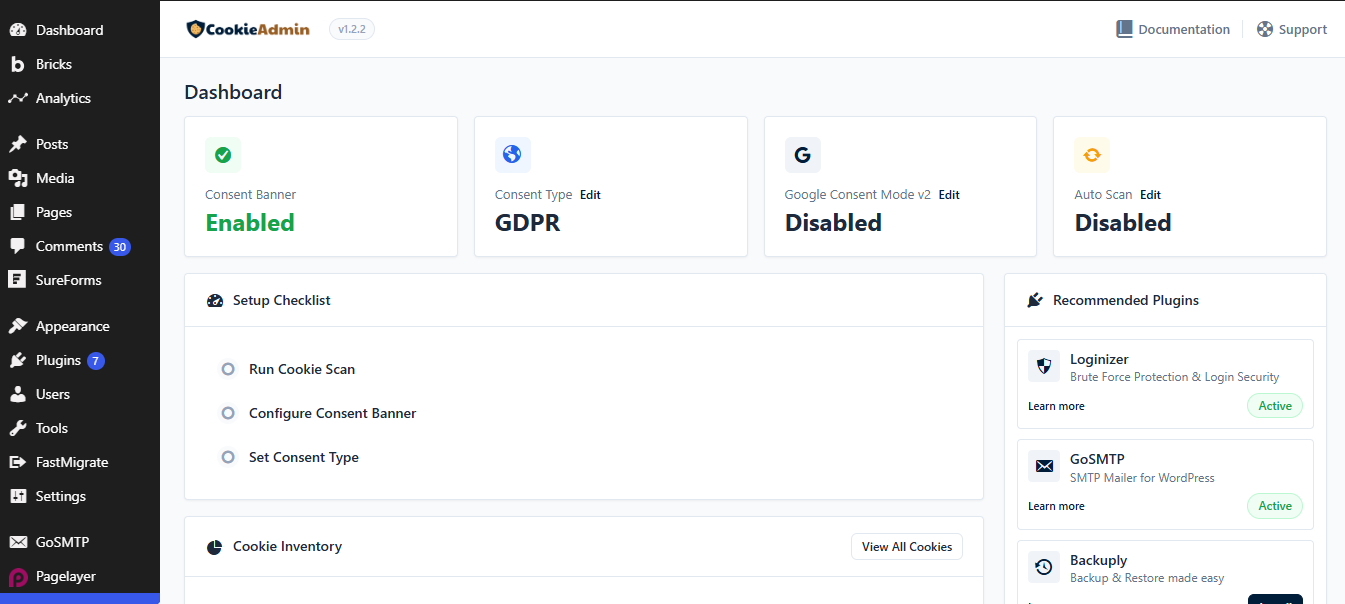Click the Backuply restore clock icon

(1044, 567)
